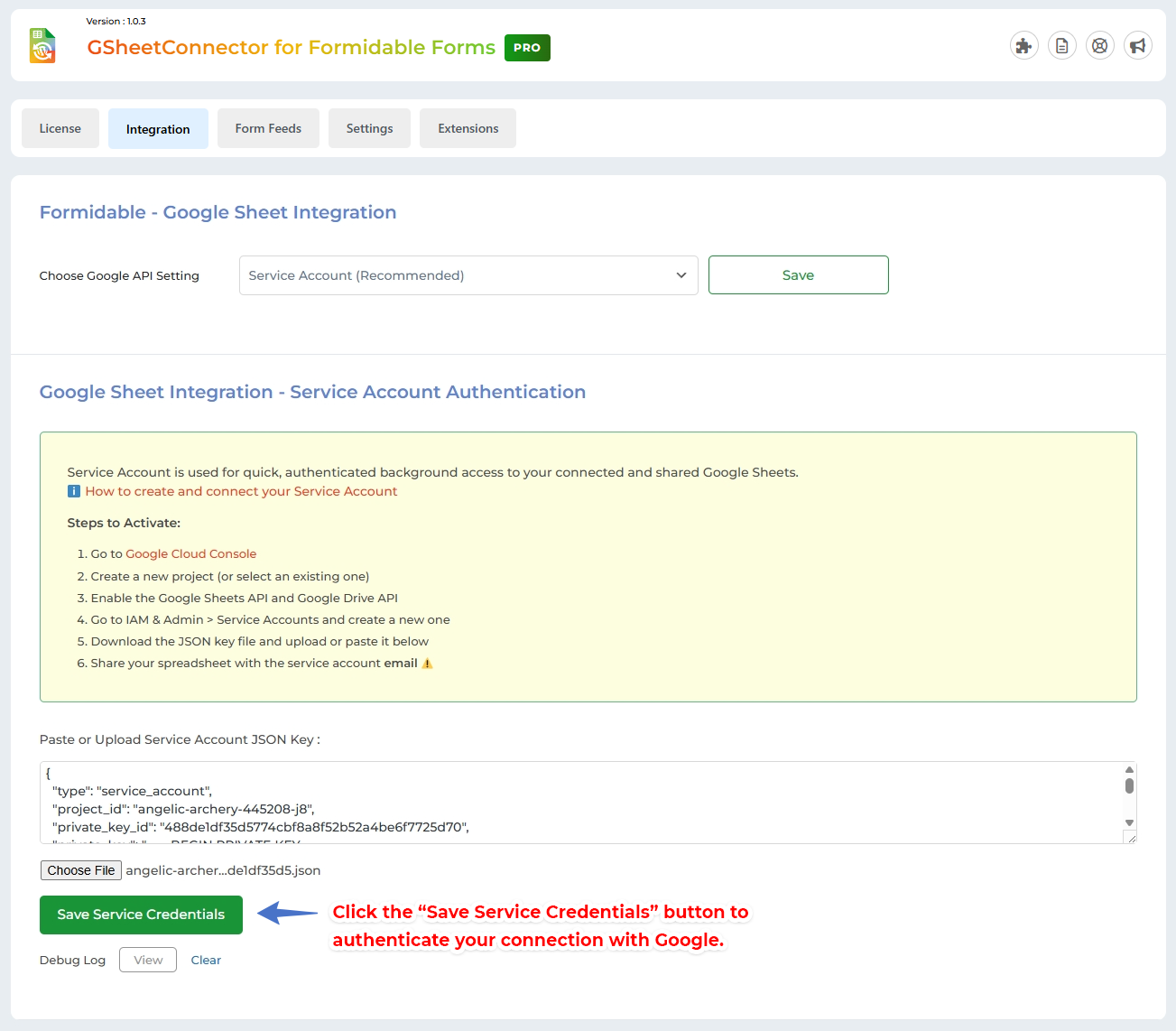
Task: Click the View button beside Debug Log
Action: point(147,960)
